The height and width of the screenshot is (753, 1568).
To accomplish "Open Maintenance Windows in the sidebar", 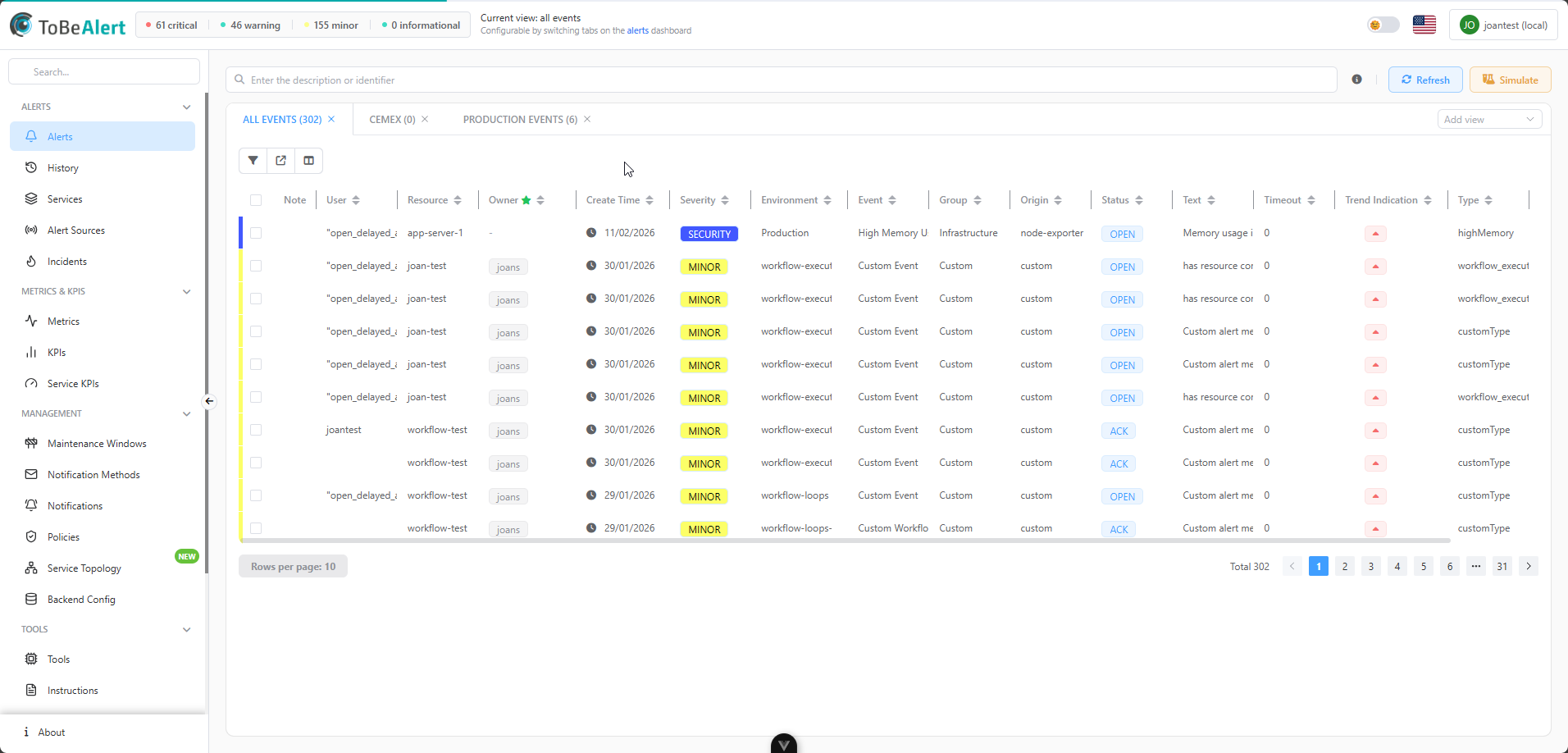I will point(103,444).
